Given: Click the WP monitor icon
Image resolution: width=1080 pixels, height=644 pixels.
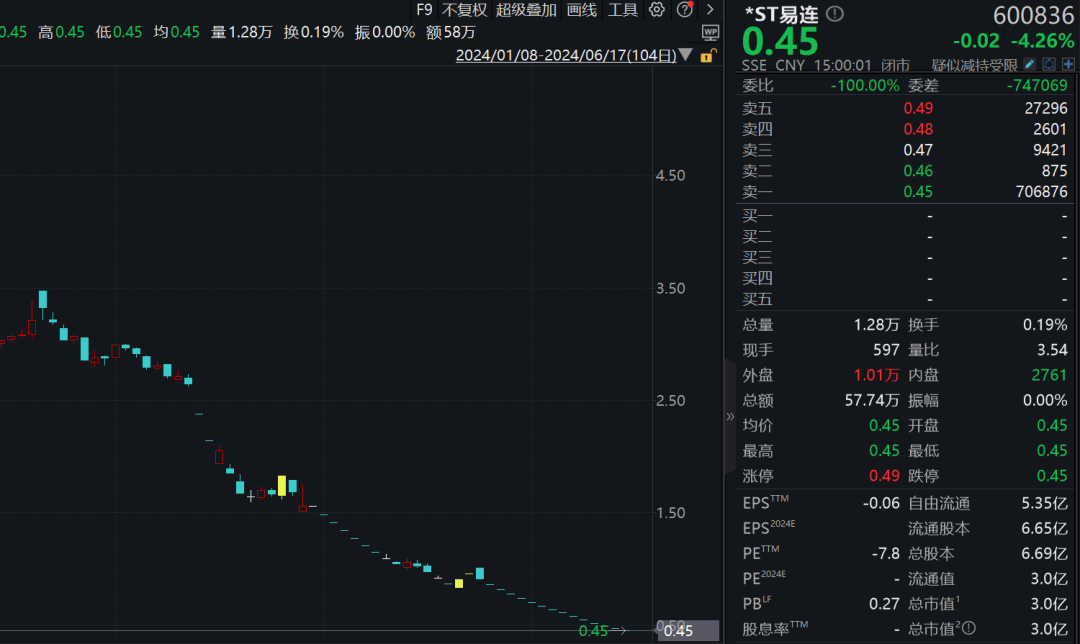Looking at the screenshot, I should pos(710,32).
